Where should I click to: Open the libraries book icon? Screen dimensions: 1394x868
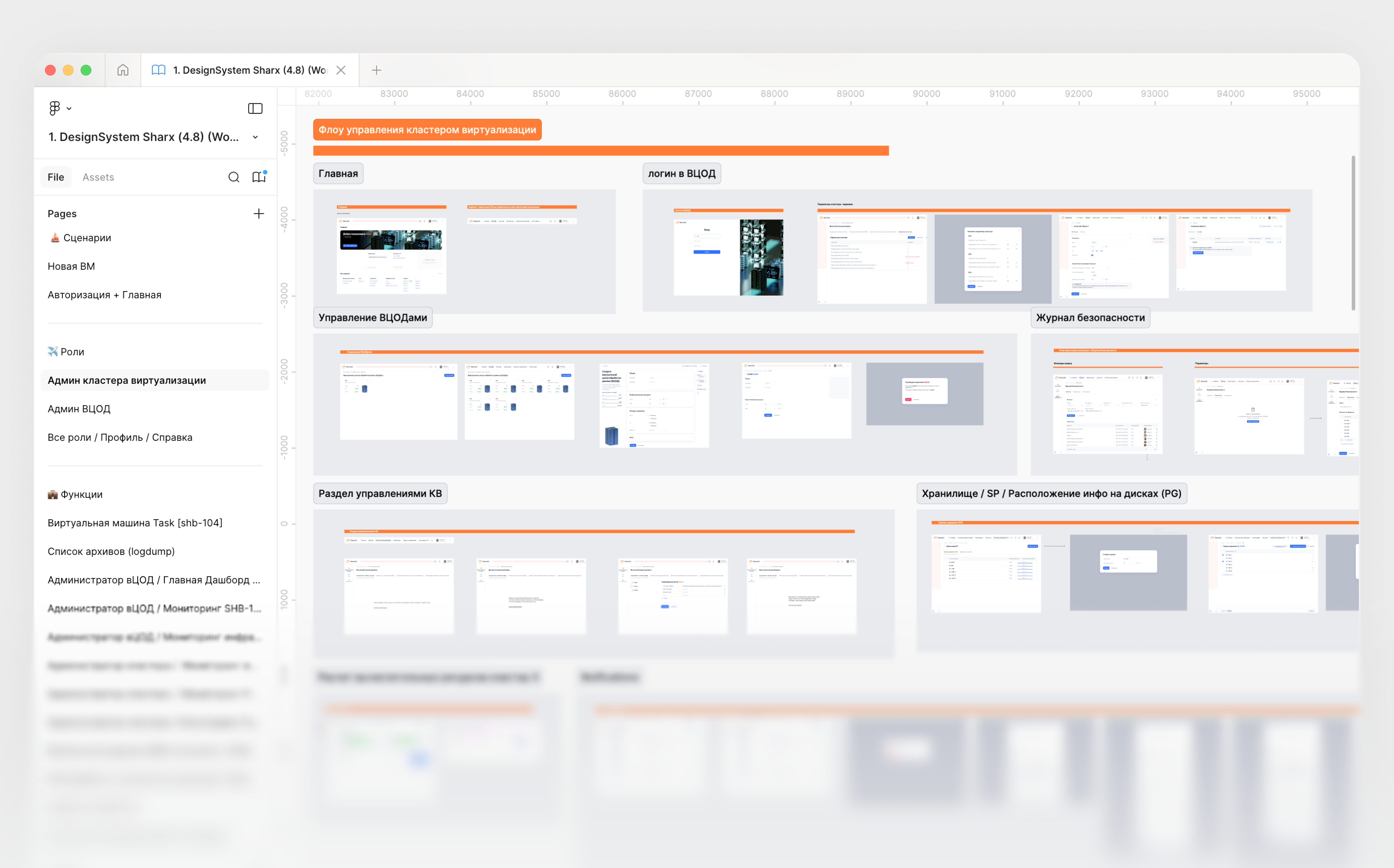tap(259, 177)
